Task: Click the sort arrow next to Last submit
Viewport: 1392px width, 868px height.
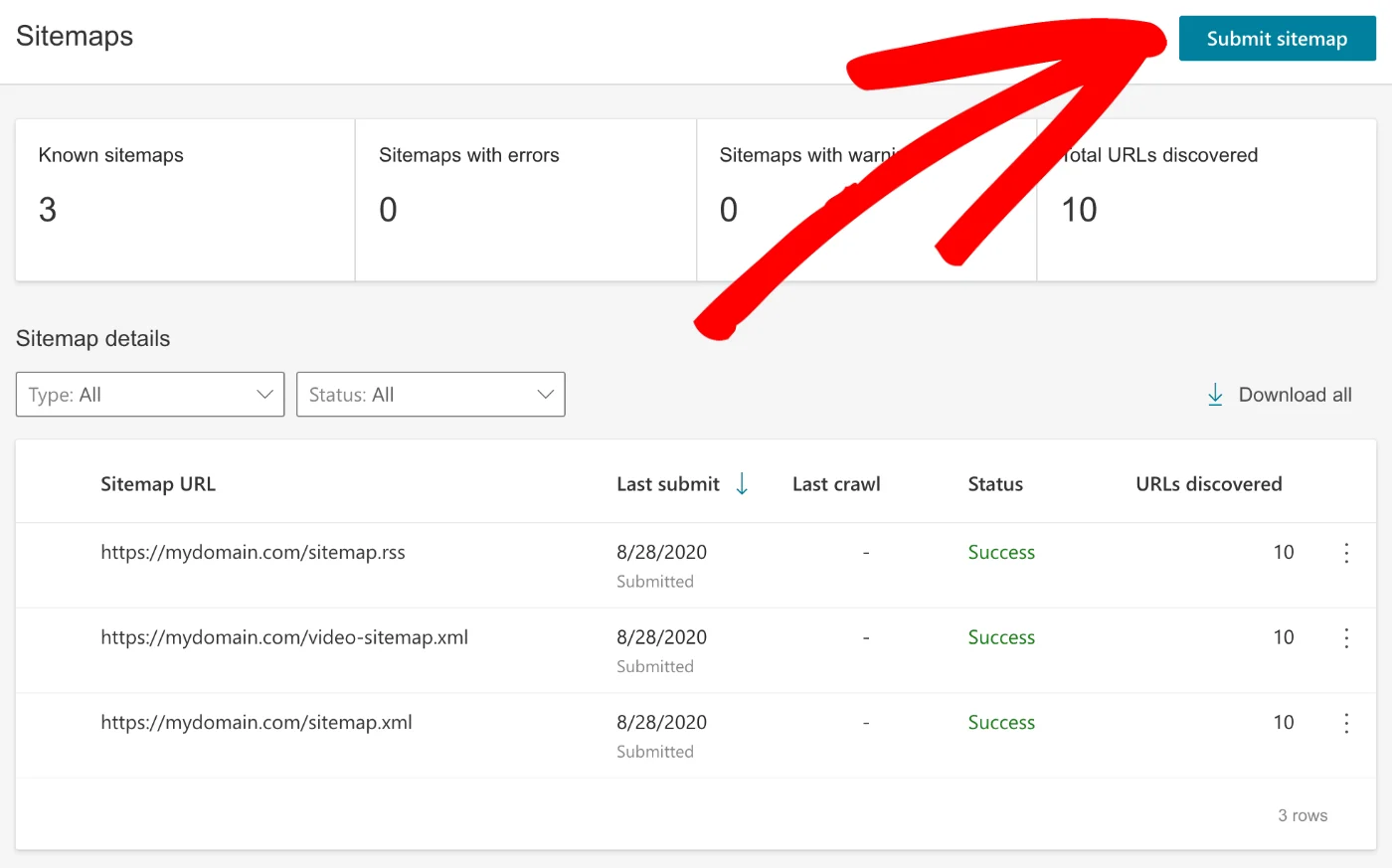Action: pos(741,483)
